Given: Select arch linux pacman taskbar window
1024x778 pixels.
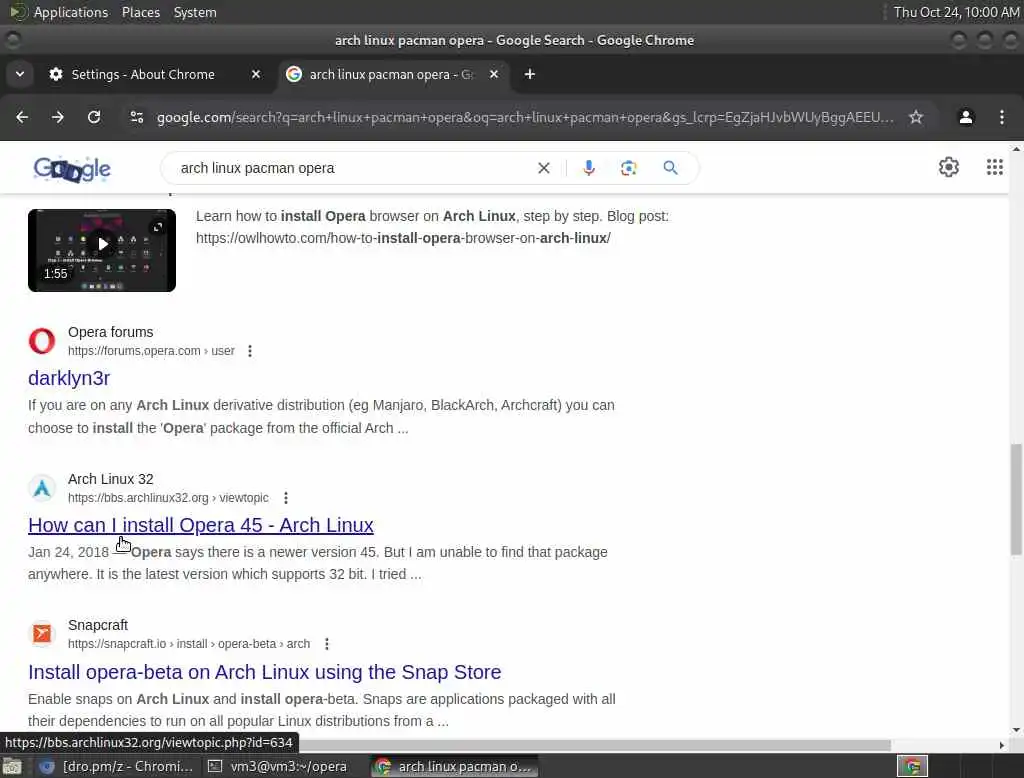Looking at the screenshot, I should (x=455, y=766).
